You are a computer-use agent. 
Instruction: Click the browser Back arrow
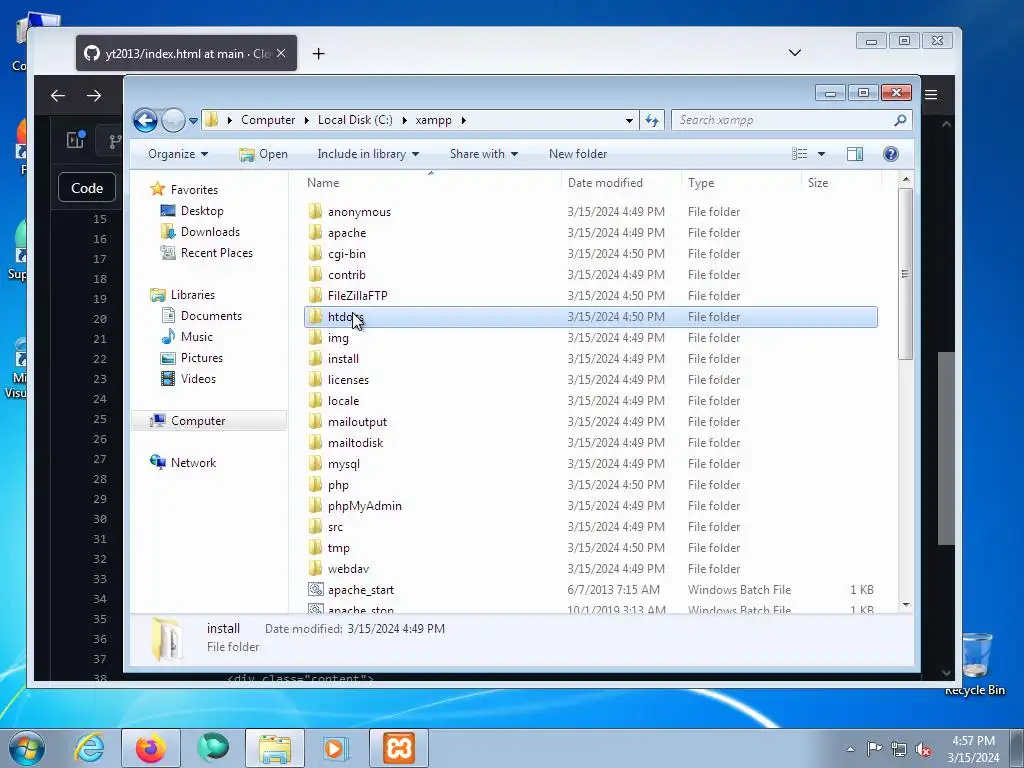click(58, 96)
